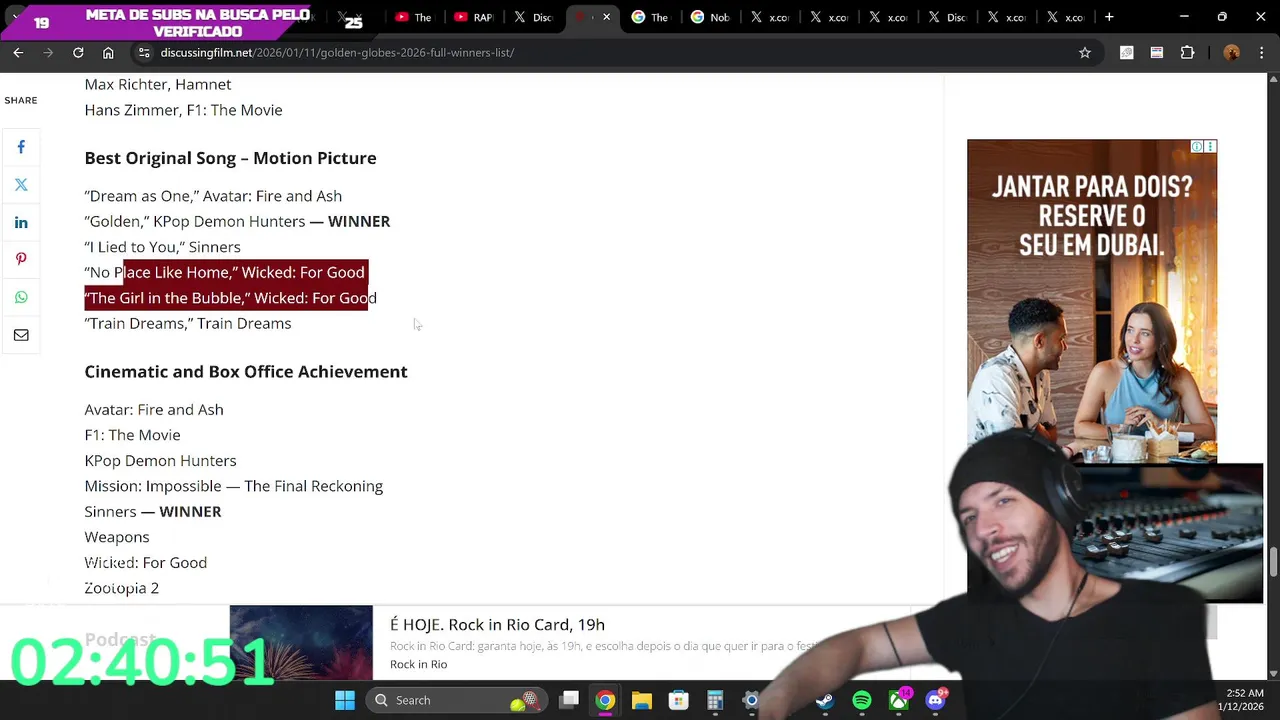This screenshot has width=1280, height=720.
Task: Reload the current page
Action: tap(78, 52)
